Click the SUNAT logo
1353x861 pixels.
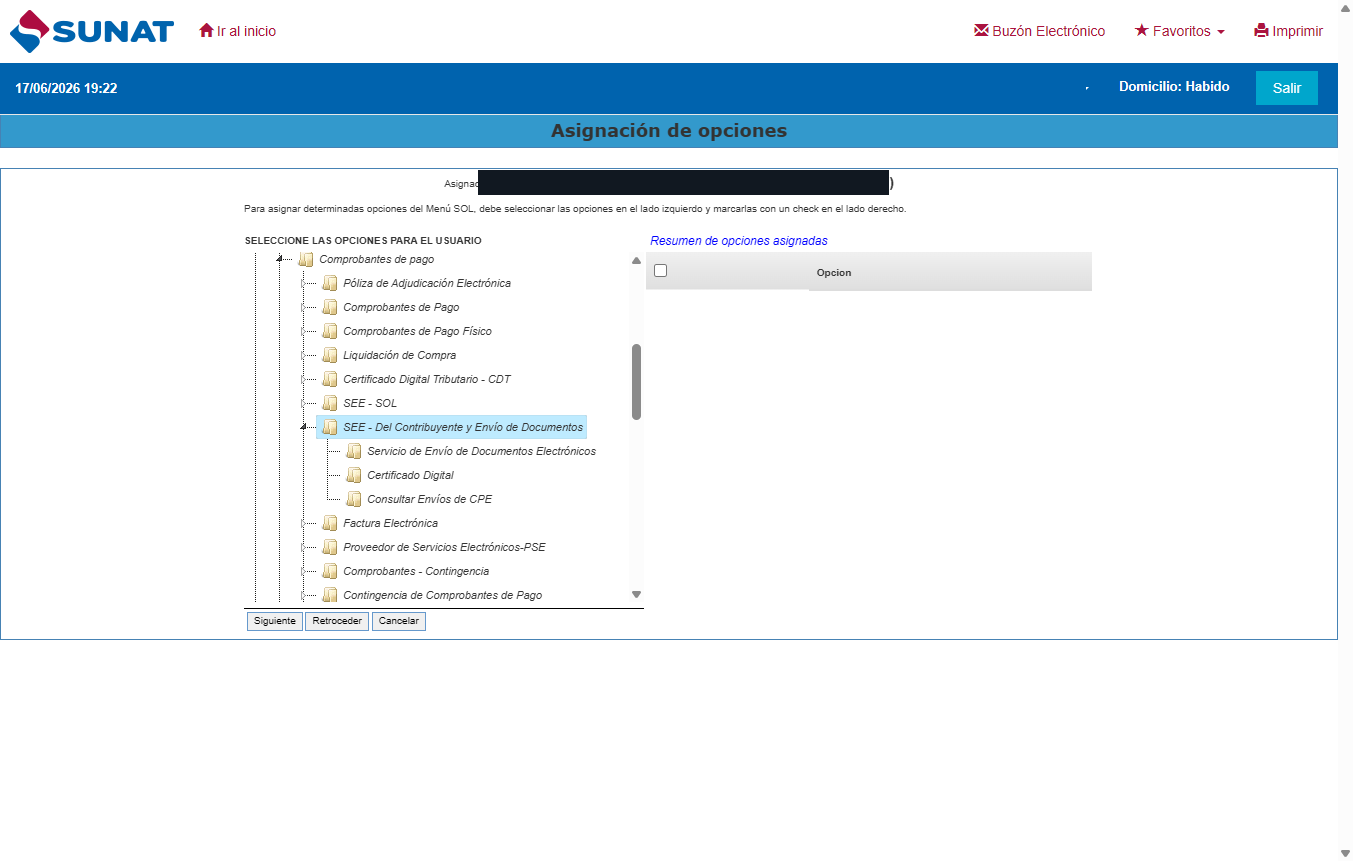(91, 31)
